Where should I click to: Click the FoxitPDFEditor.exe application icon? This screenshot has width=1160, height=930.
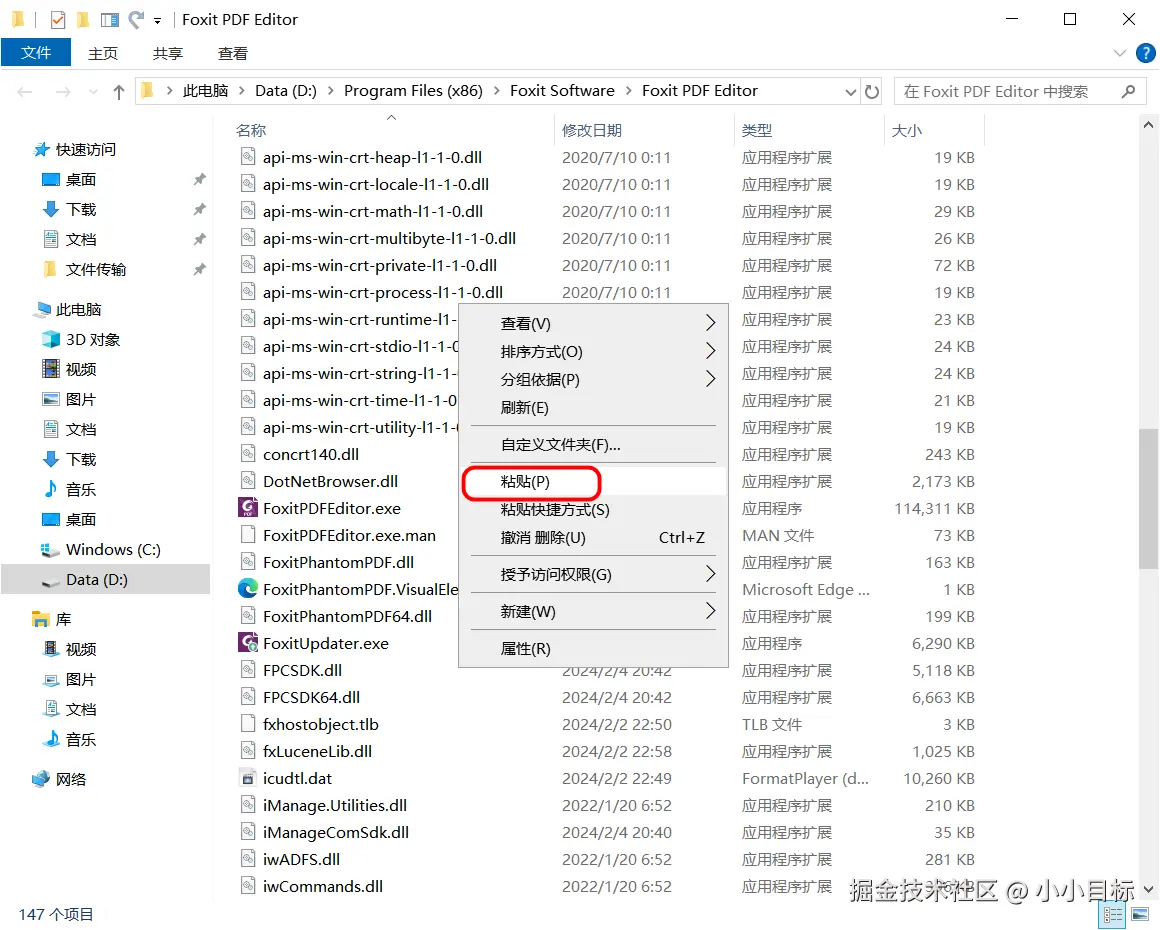coord(248,508)
